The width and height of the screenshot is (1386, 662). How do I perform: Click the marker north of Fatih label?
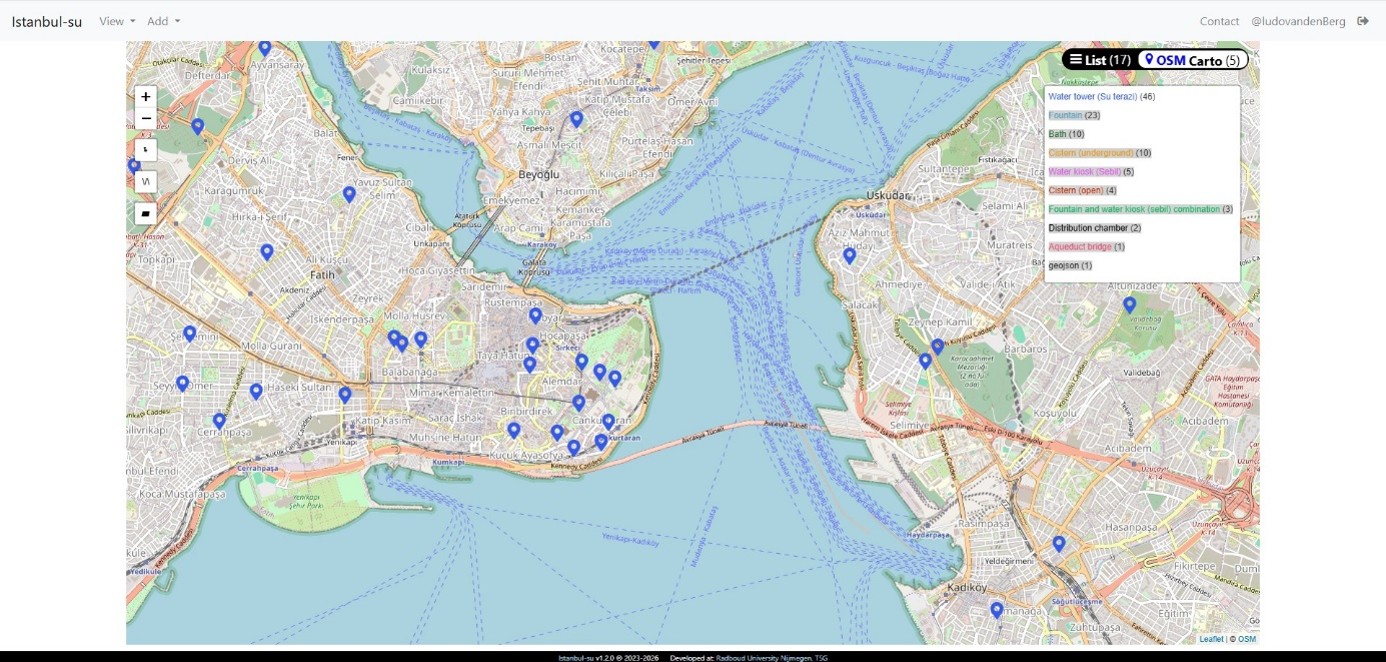(266, 252)
